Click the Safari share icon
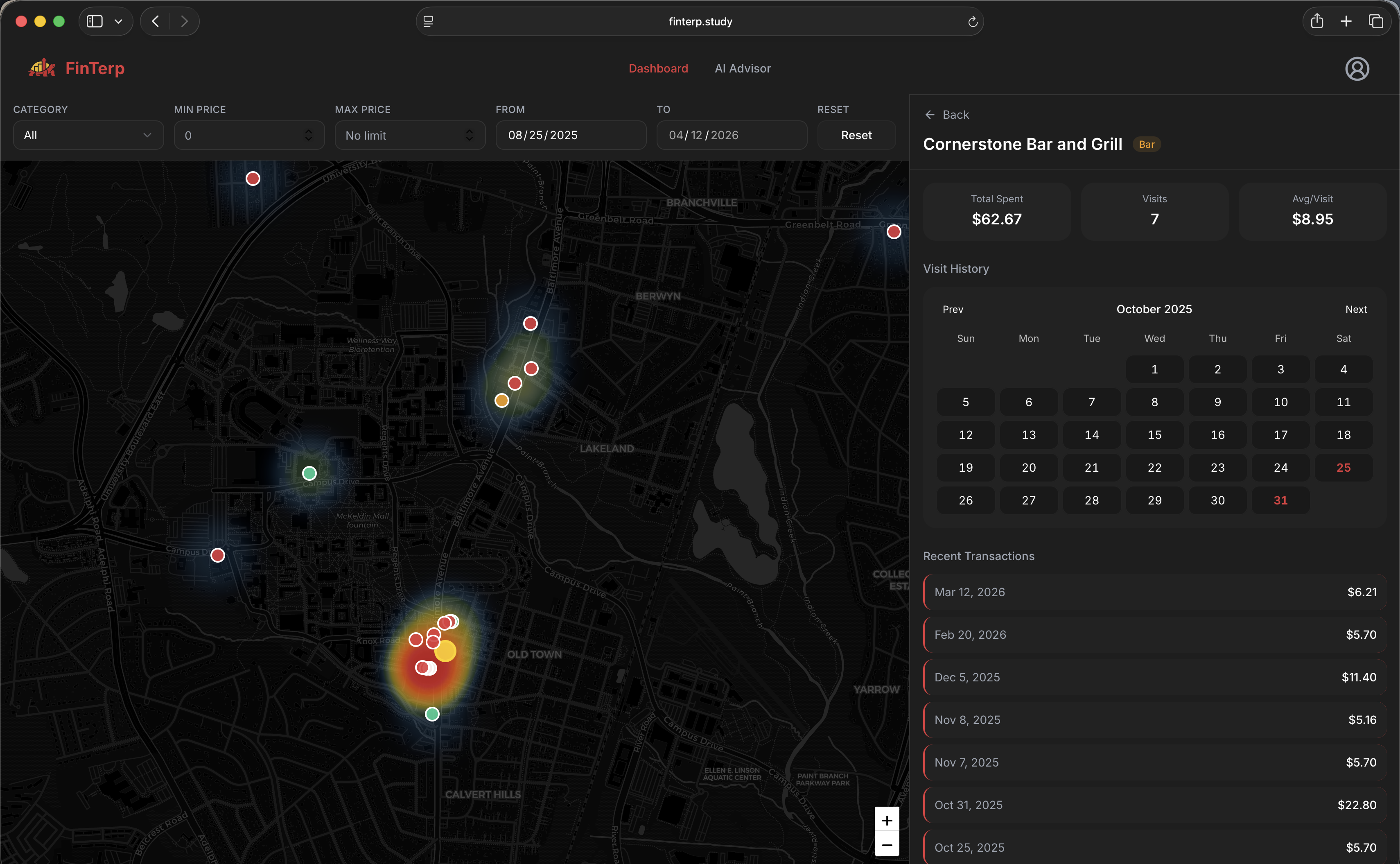 (1316, 21)
